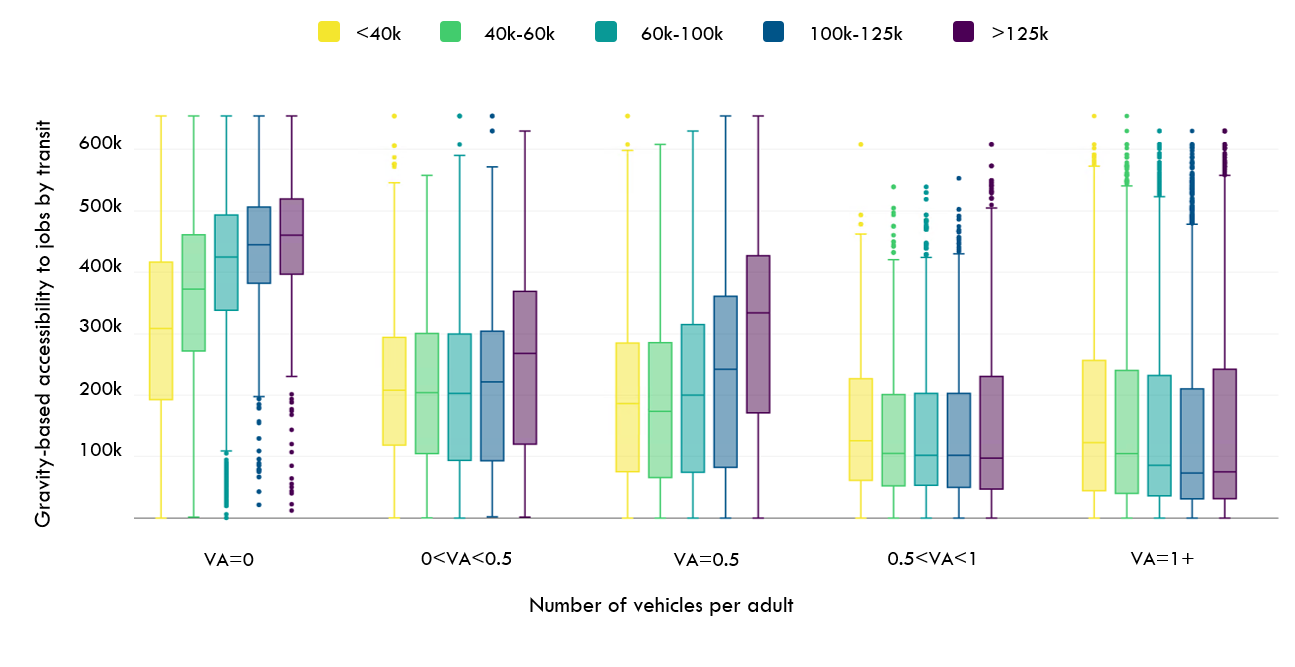Toggle the 60k-100k legend label
Viewport: 1295px width, 667px height.
coord(682,33)
